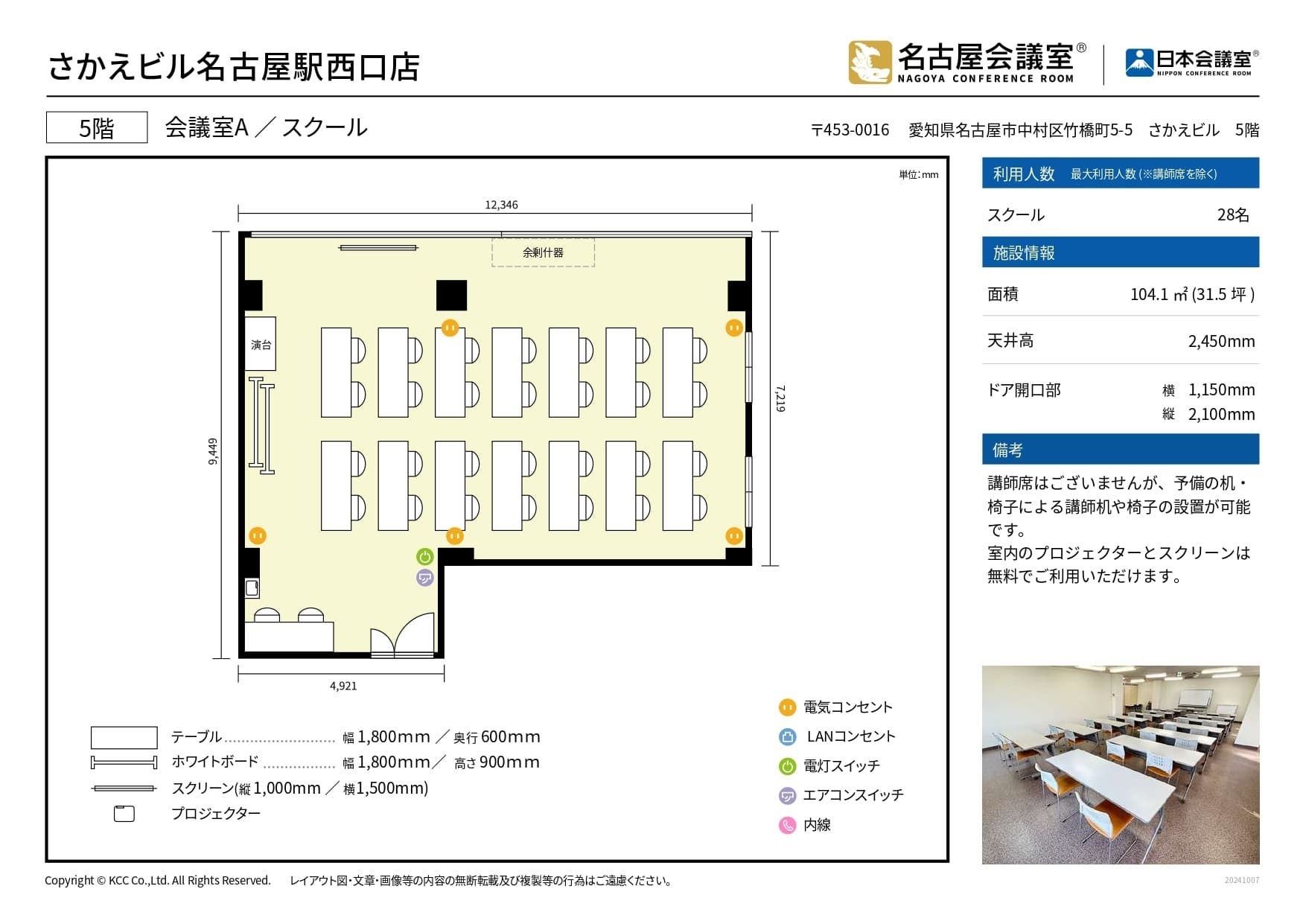1306x924 pixels.
Task: Select the blue LANコンセント icon
Action: 786,736
